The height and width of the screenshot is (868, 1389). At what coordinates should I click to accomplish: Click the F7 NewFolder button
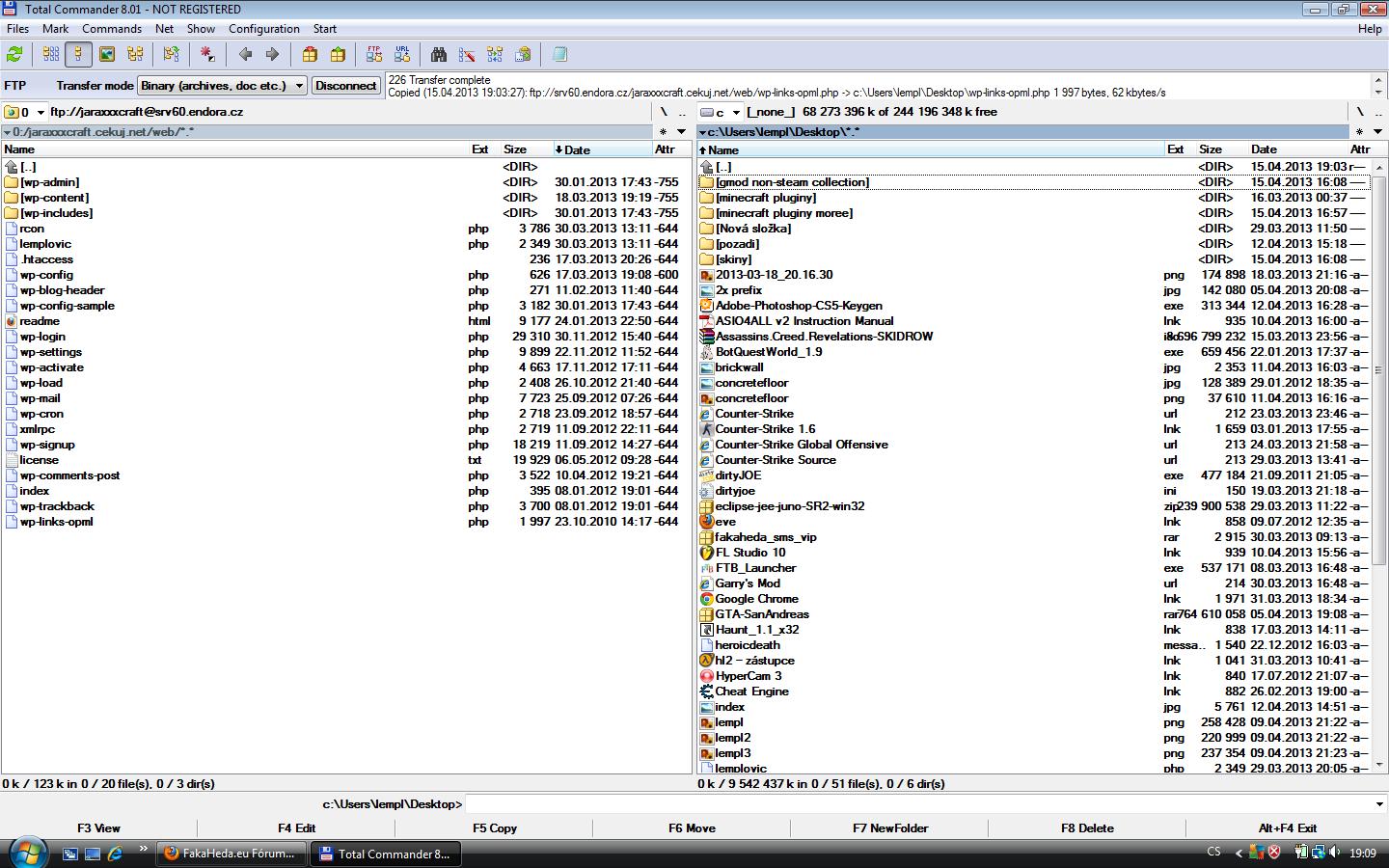pos(890,827)
